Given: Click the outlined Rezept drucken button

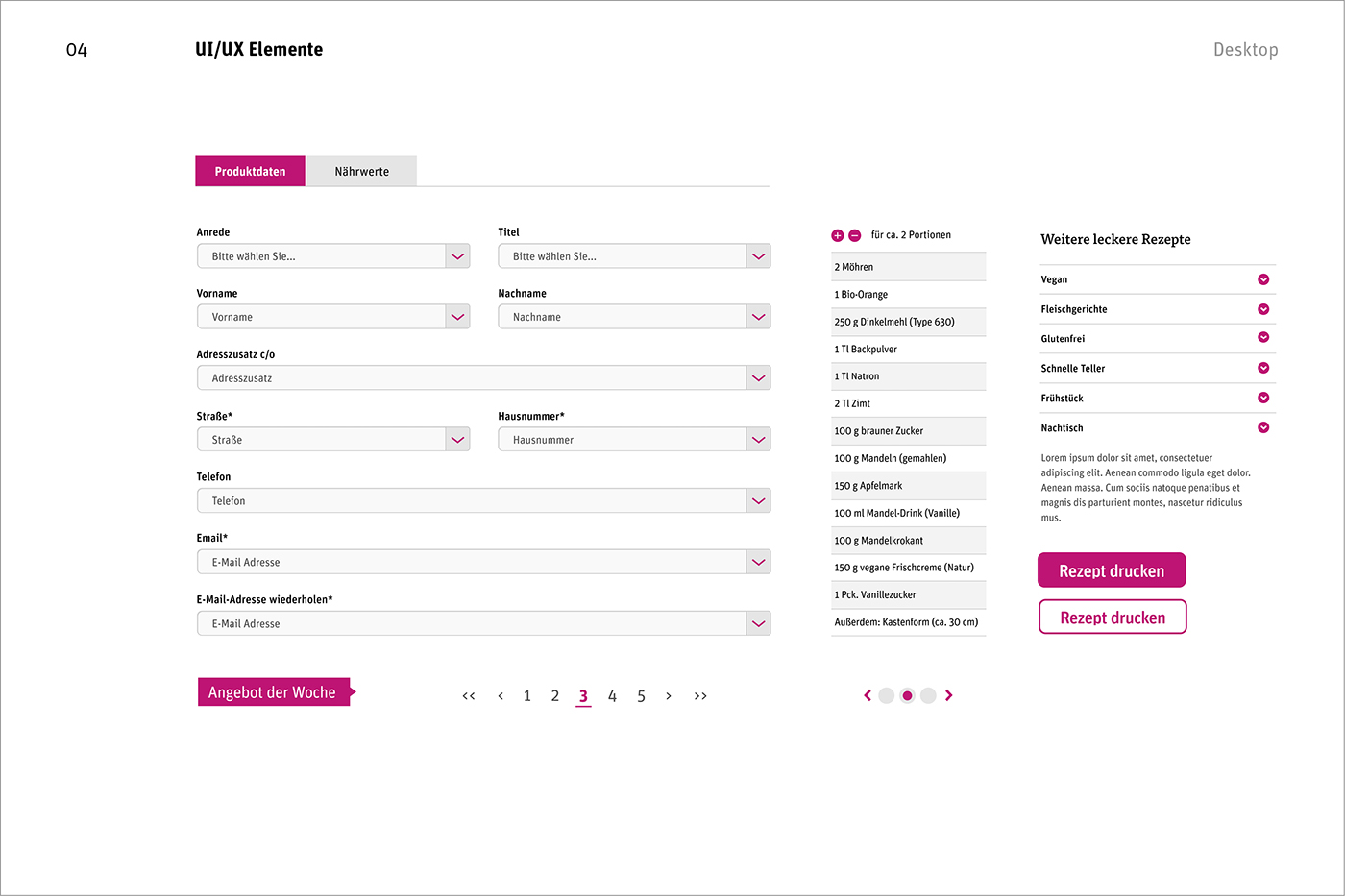Looking at the screenshot, I should tap(1113, 618).
